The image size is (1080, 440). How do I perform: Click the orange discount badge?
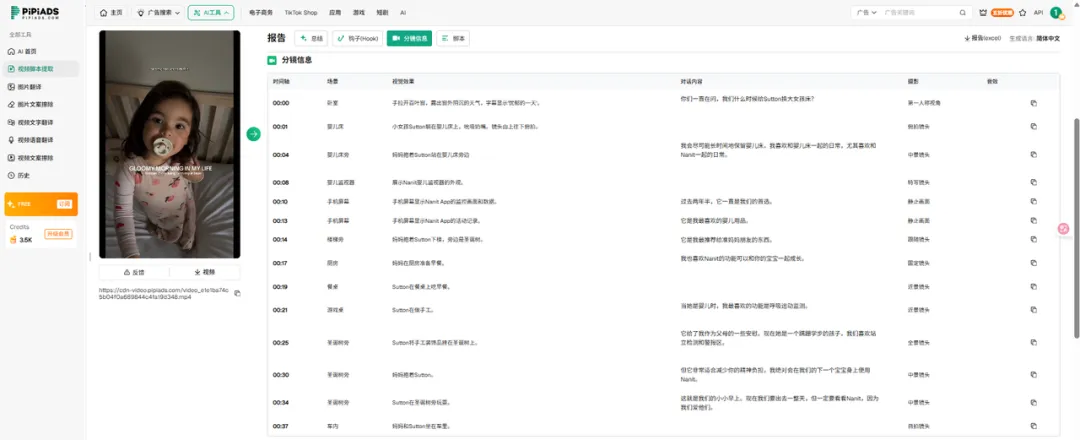tap(1002, 12)
